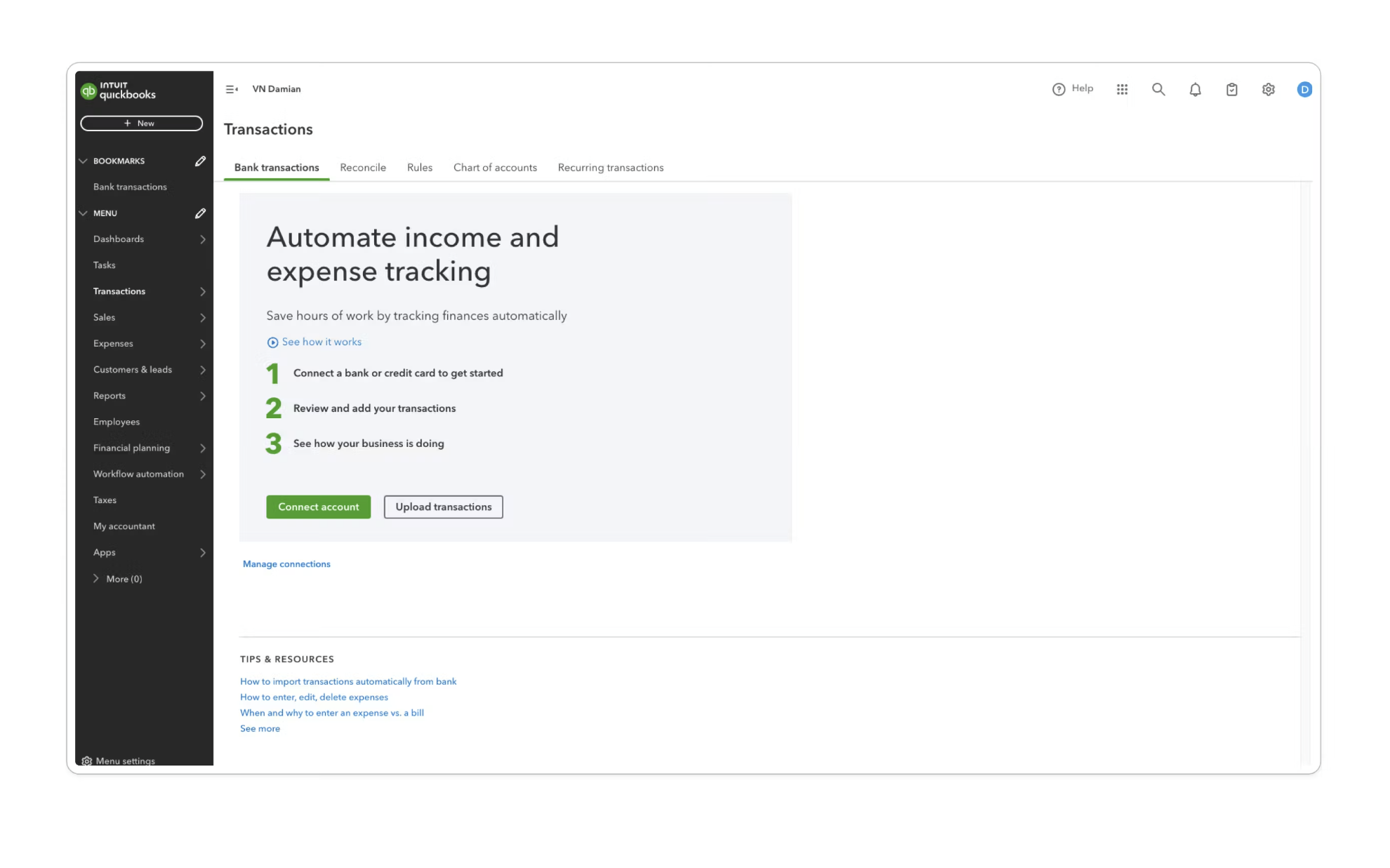Expand Expenses submenu chevron
Viewport: 1390px width, 868px height.
click(202, 343)
